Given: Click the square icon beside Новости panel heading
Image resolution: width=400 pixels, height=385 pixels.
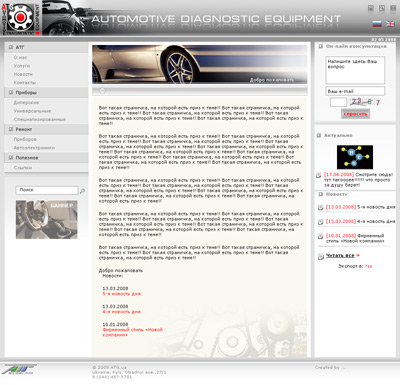Looking at the screenshot, I should point(321,194).
